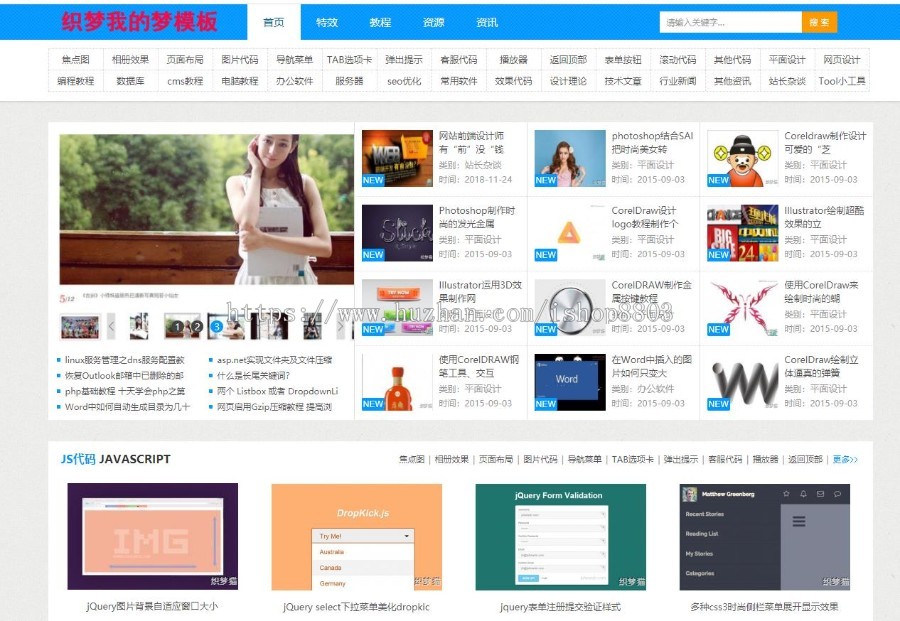Open 弹出提示 in JS代码 section links
This screenshot has width=900, height=621.
coord(681,459)
